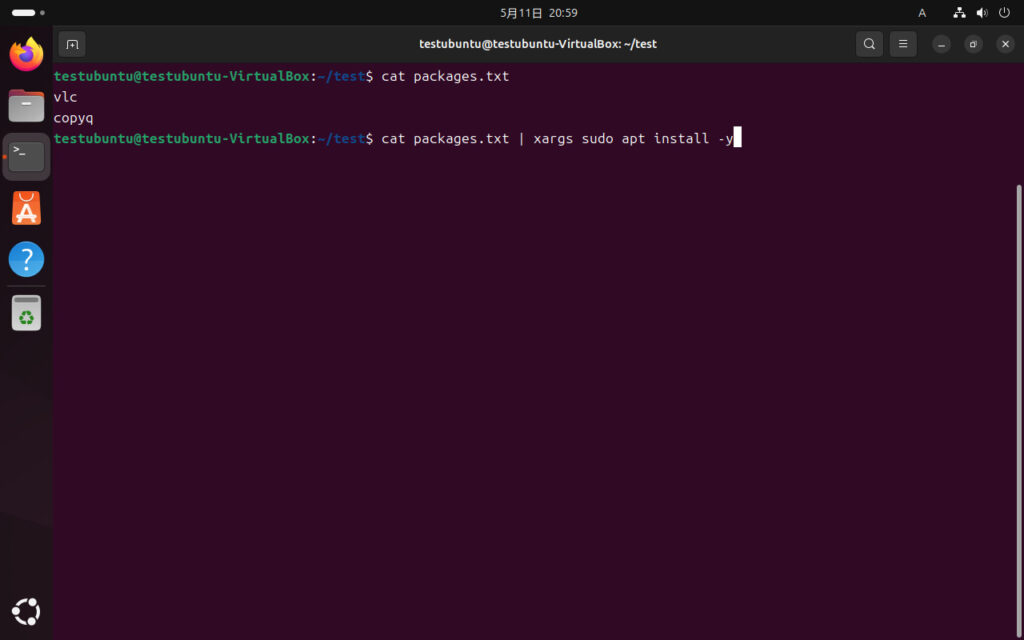Viewport: 1024px width, 640px height.
Task: Open App Center from the dock
Action: pyautogui.click(x=26, y=208)
